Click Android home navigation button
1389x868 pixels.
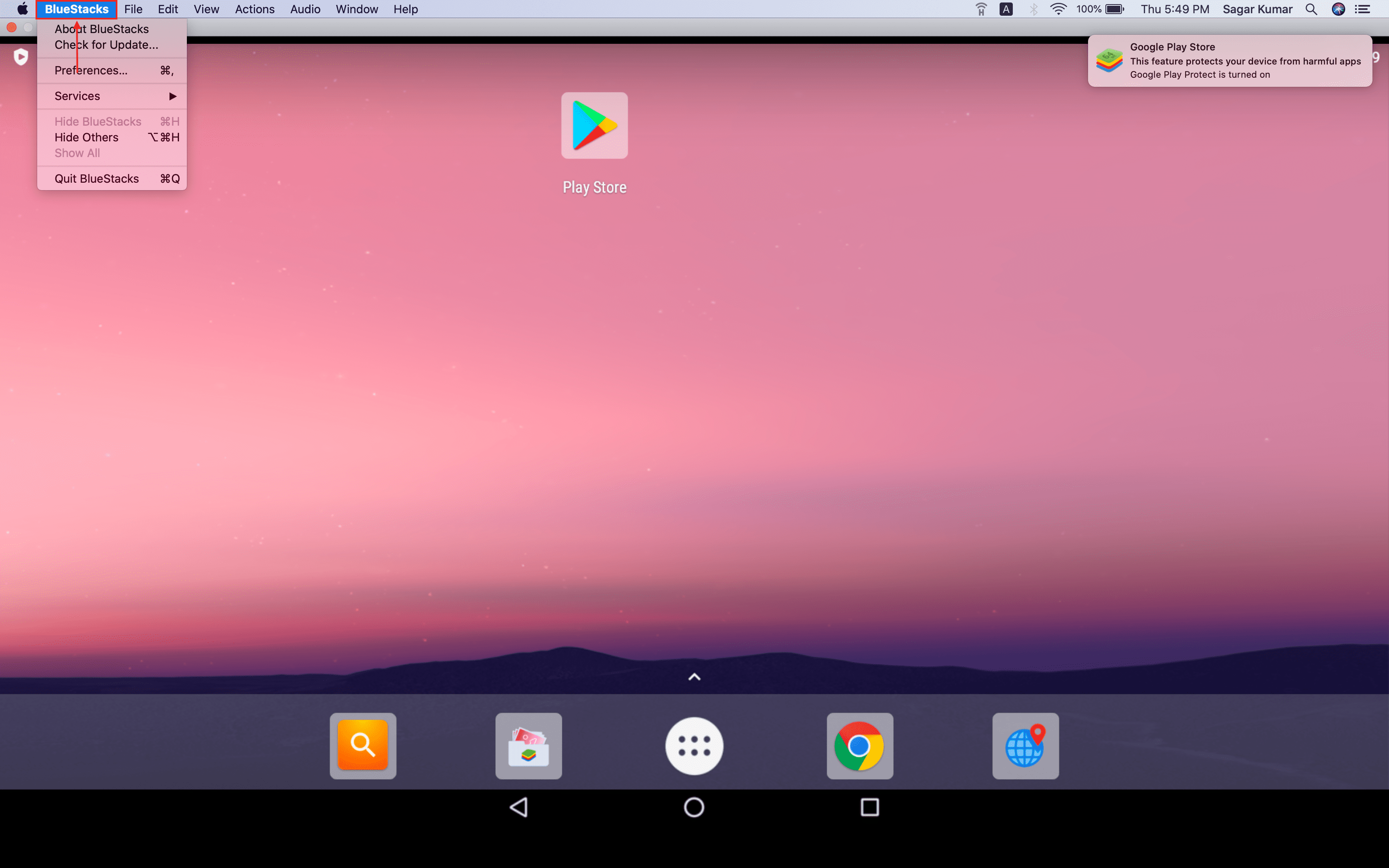[x=694, y=806]
